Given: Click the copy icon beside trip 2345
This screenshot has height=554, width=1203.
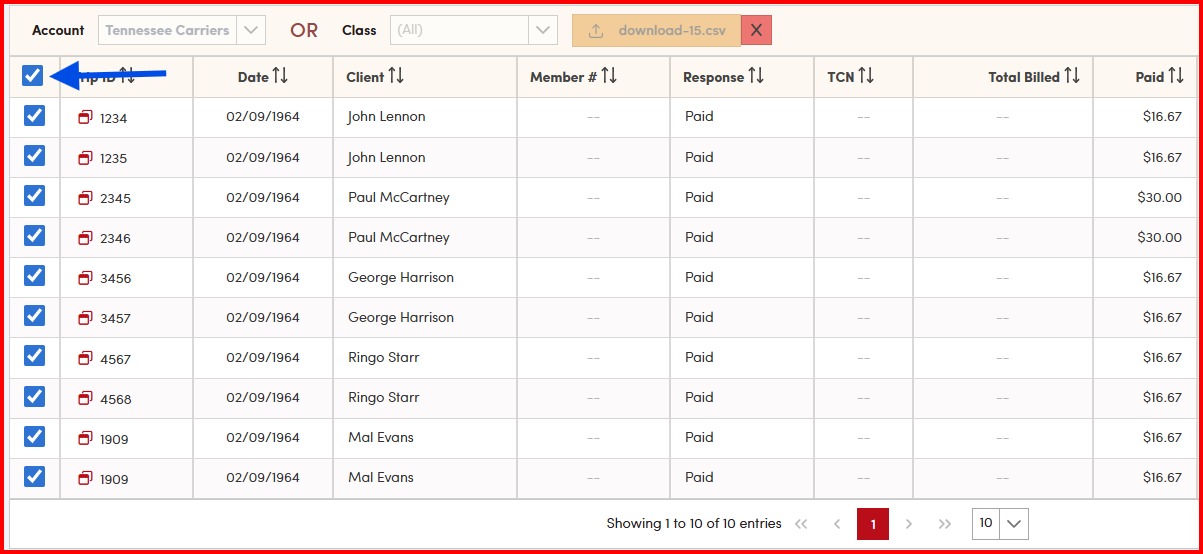Looking at the screenshot, I should 85,198.
